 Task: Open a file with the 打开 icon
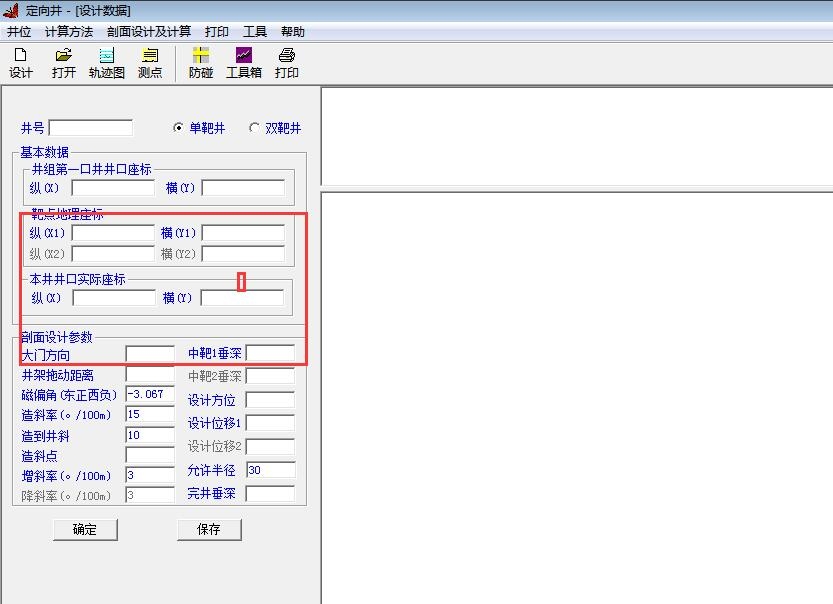click(64, 62)
